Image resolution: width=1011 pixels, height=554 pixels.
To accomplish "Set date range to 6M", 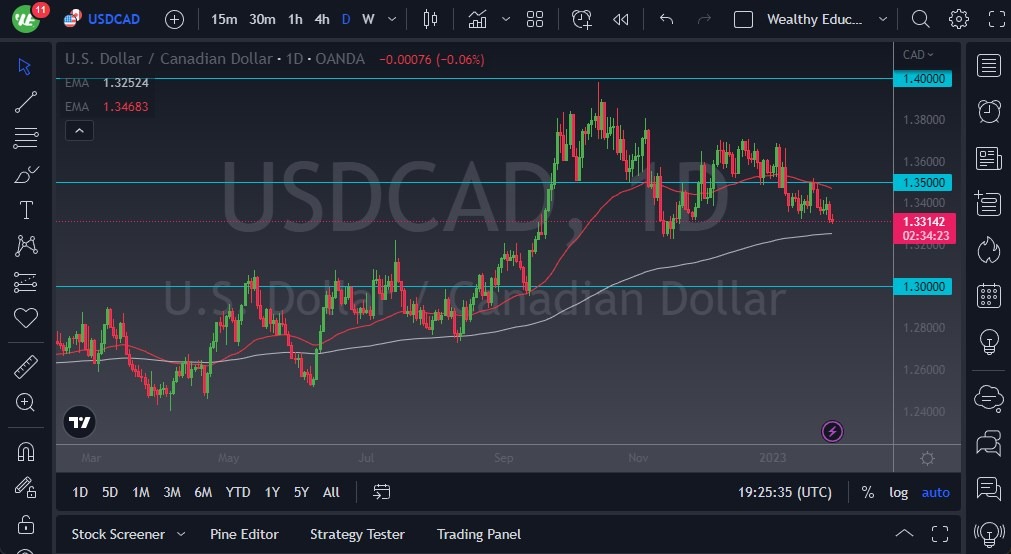I will pyautogui.click(x=203, y=492).
